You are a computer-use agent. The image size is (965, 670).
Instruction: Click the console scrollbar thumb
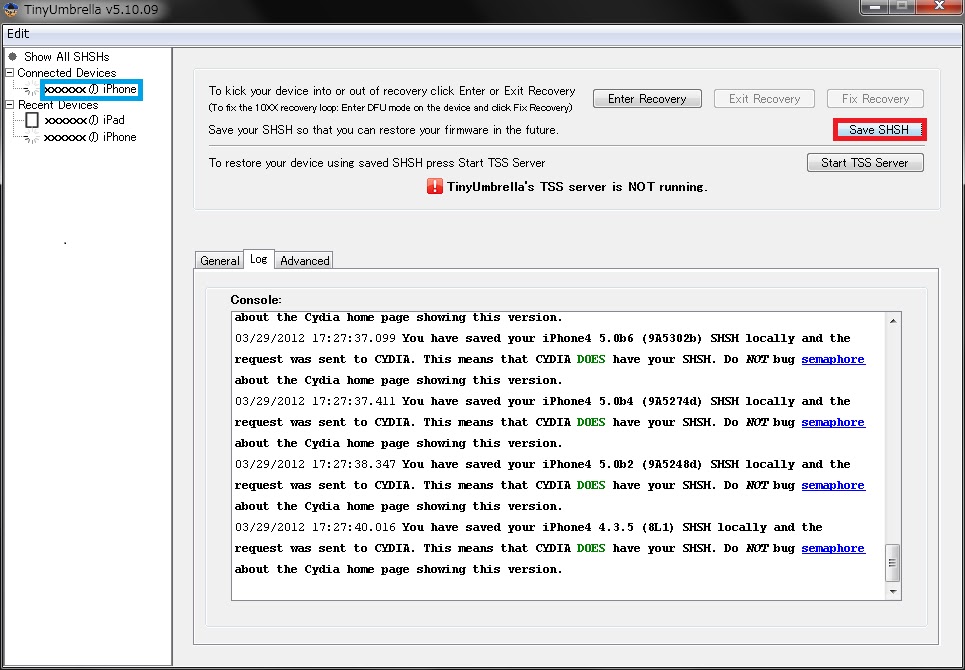pos(893,563)
